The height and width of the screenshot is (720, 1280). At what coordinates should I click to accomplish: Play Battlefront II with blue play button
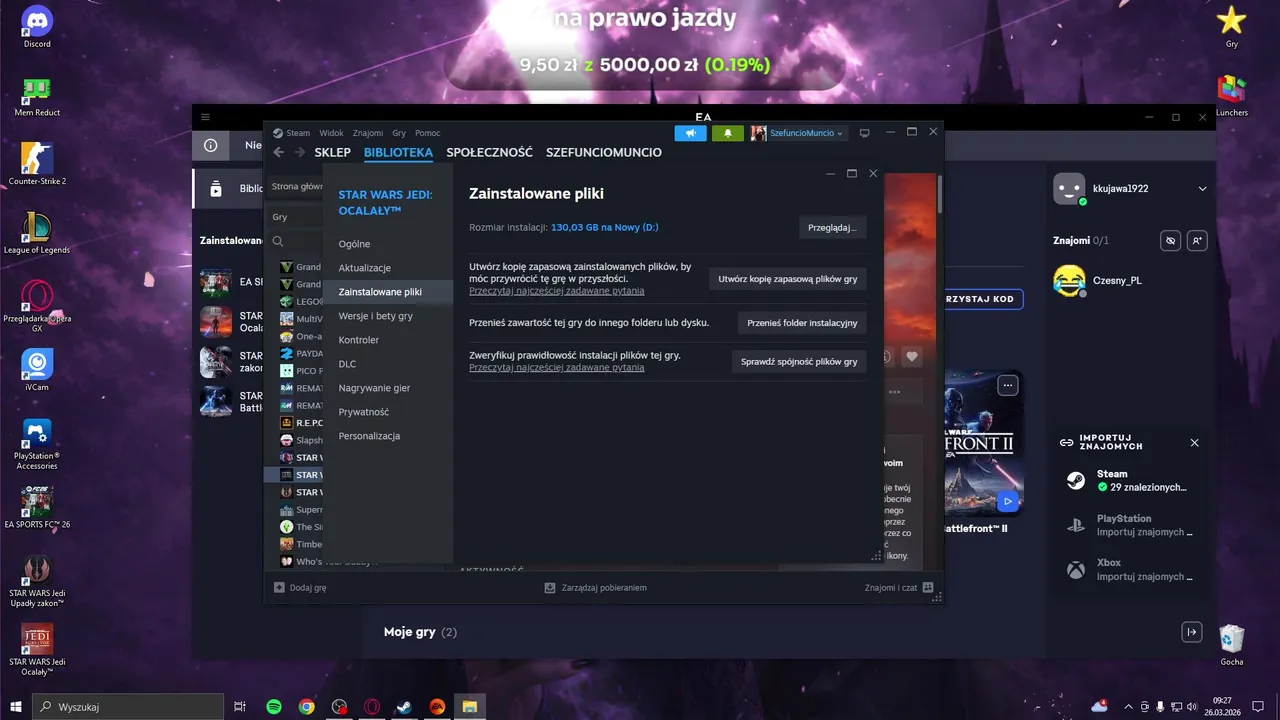click(x=1008, y=501)
